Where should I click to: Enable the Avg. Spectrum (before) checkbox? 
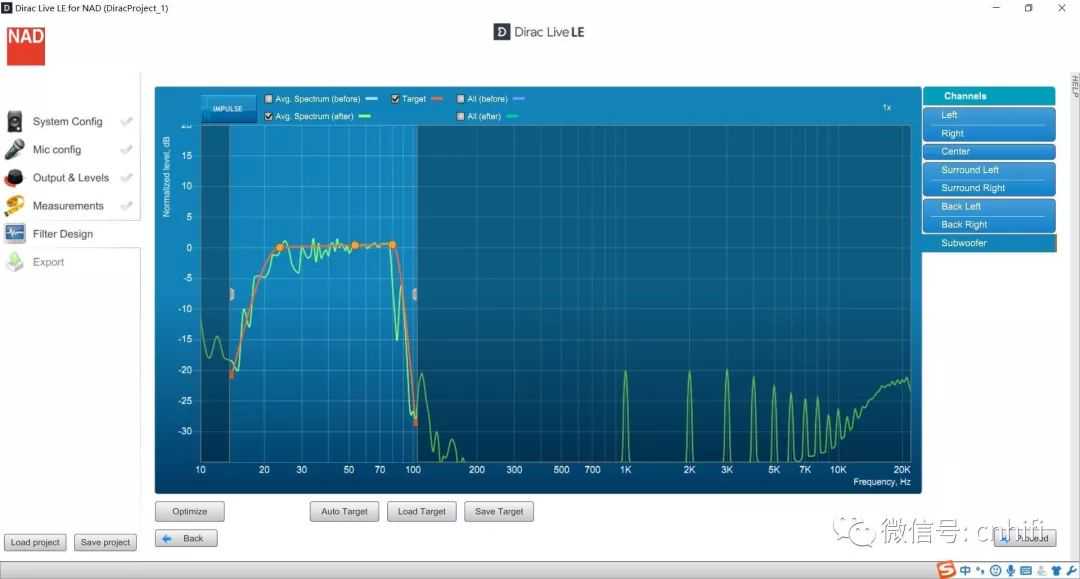point(269,99)
